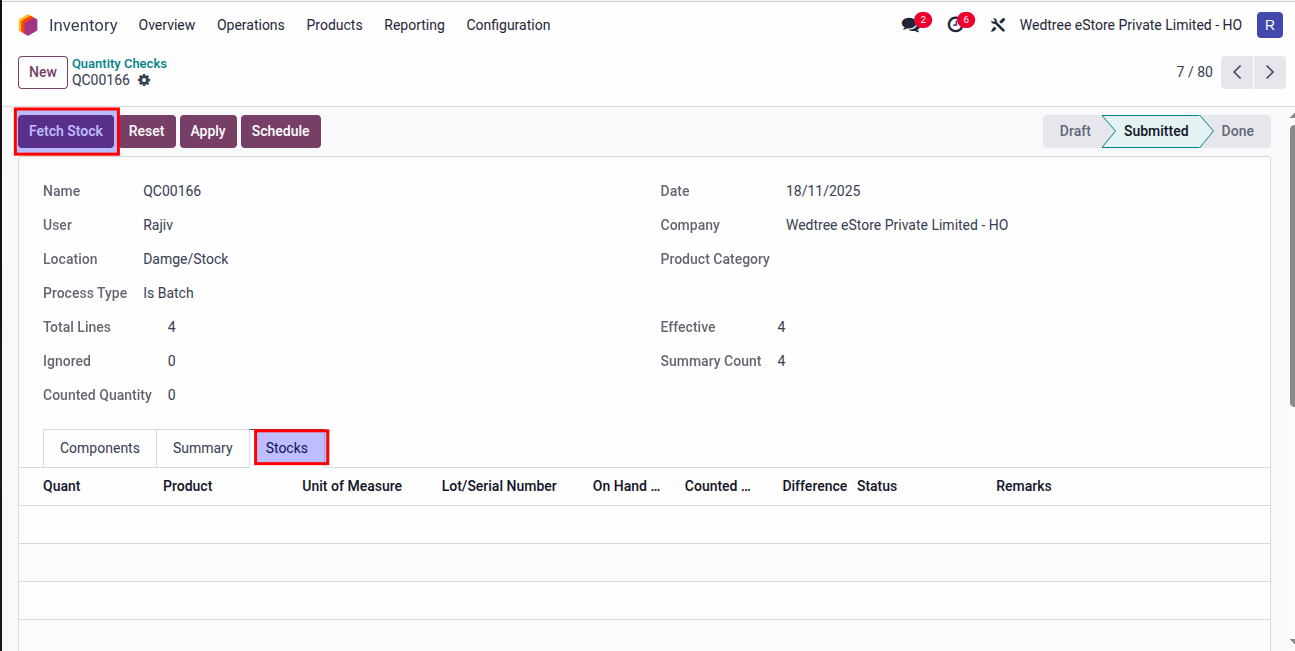
Task: Expand the Products menu
Action: tap(334, 25)
